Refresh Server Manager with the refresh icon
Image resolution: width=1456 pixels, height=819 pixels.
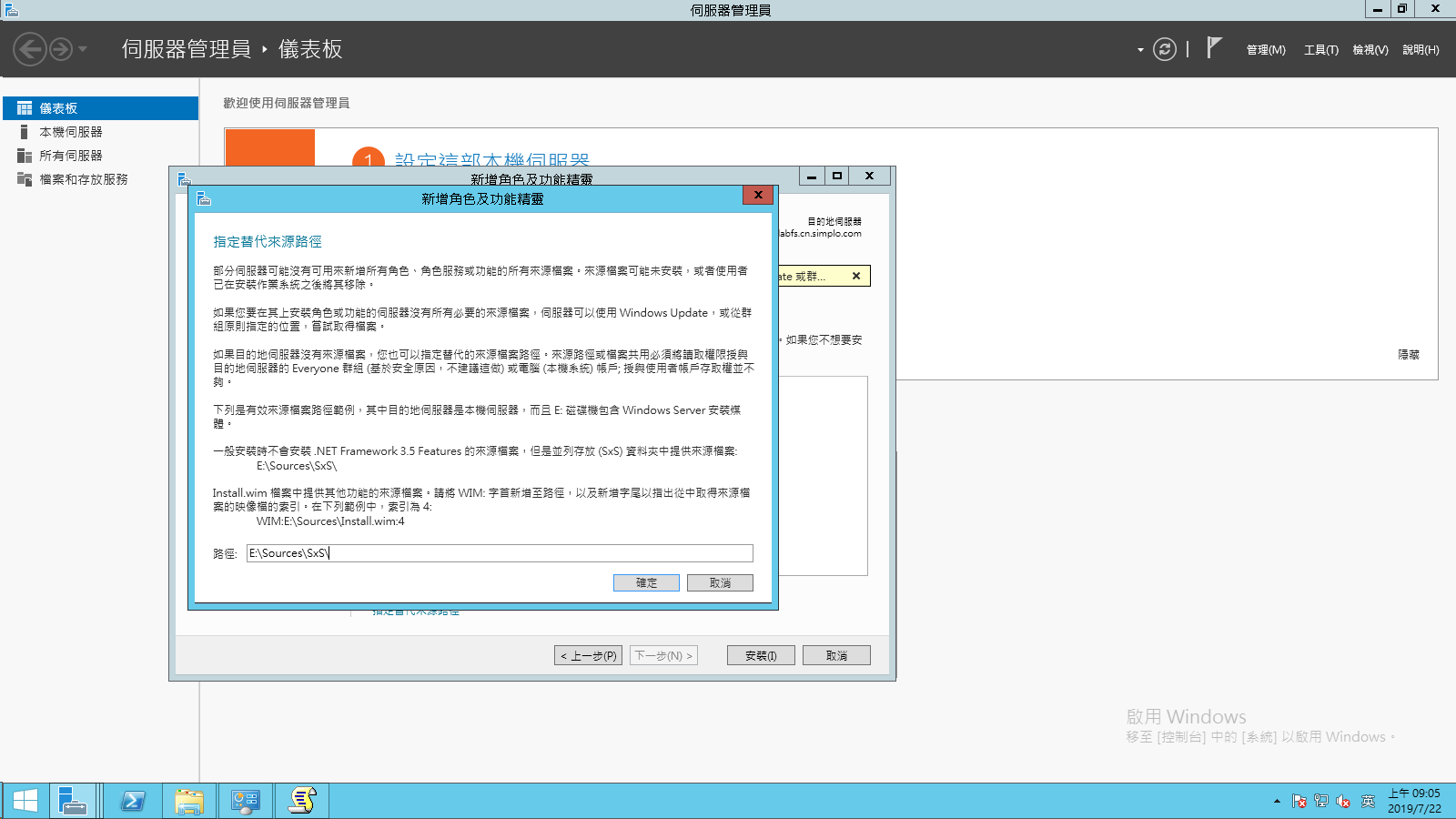[x=1166, y=50]
